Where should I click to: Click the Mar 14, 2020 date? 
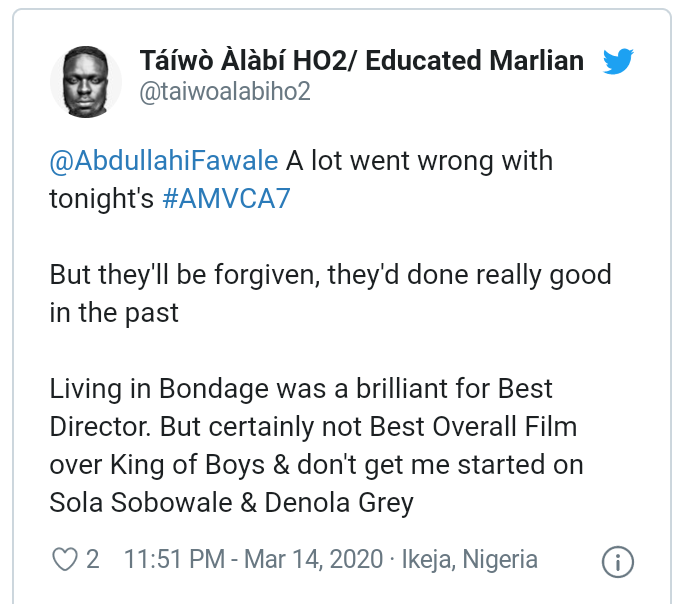coord(320,560)
